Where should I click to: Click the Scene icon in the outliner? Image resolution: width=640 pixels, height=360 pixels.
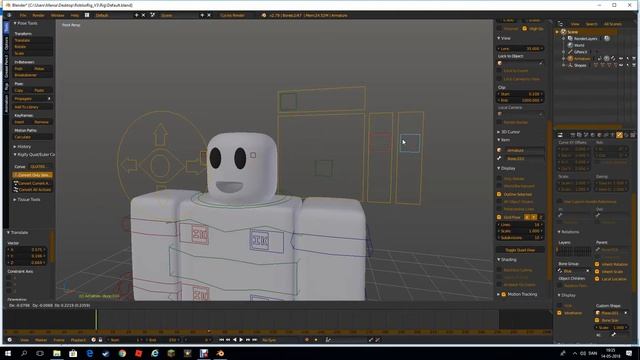[x=564, y=31]
